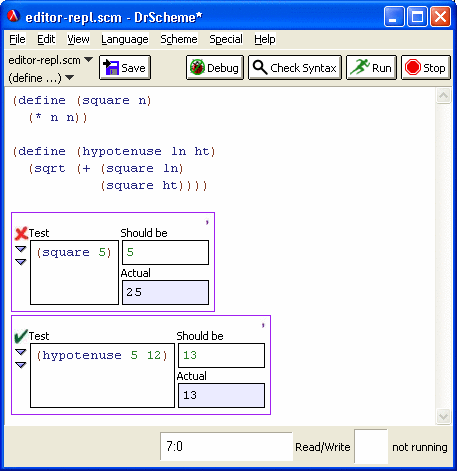The image size is (457, 471).
Task: Click into the (square 5) test expression box
Action: point(74,272)
